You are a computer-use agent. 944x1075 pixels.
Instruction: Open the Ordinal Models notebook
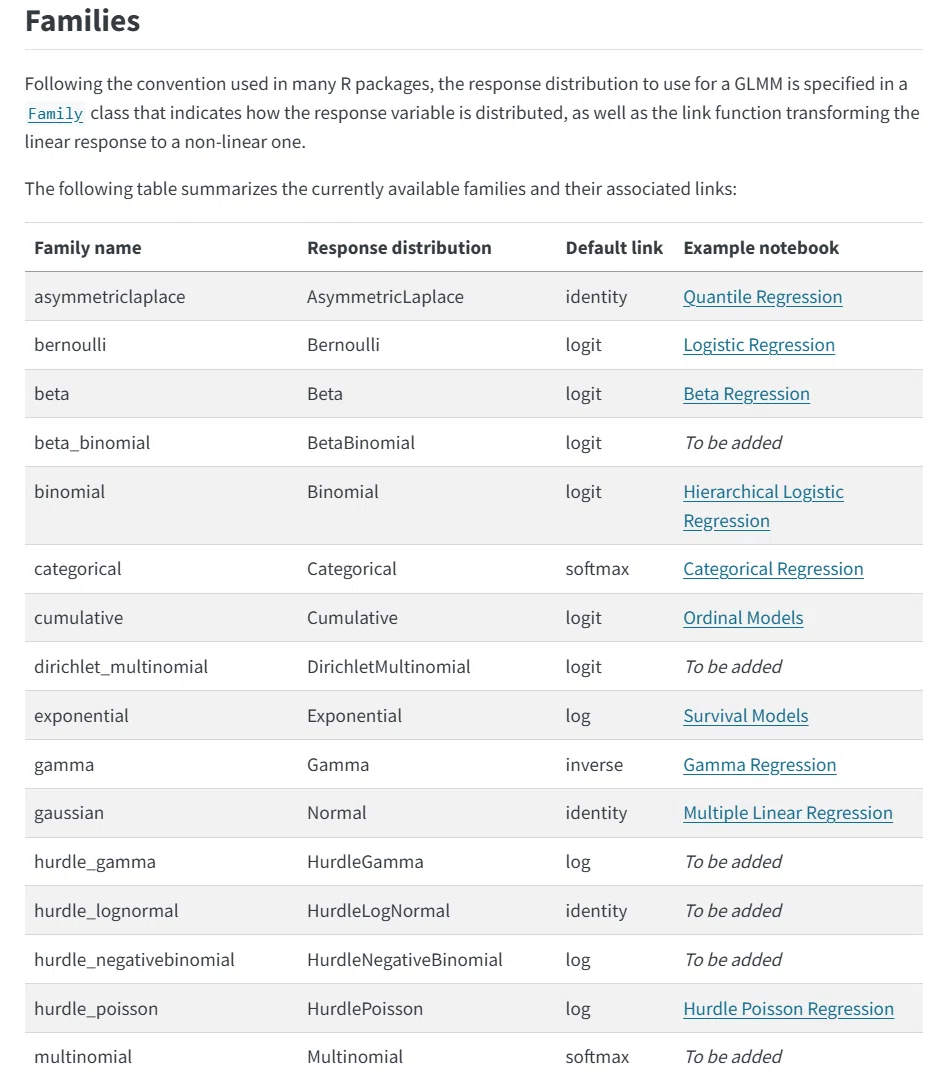pyautogui.click(x=743, y=618)
